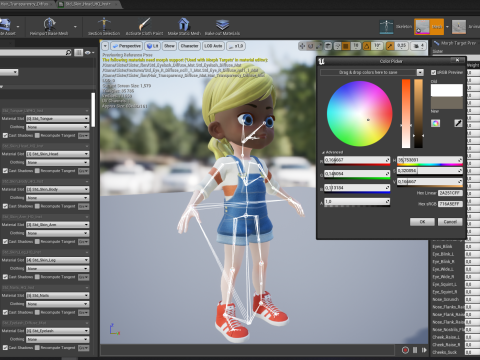Toggle rotation snapping angle icon

click(367, 46)
